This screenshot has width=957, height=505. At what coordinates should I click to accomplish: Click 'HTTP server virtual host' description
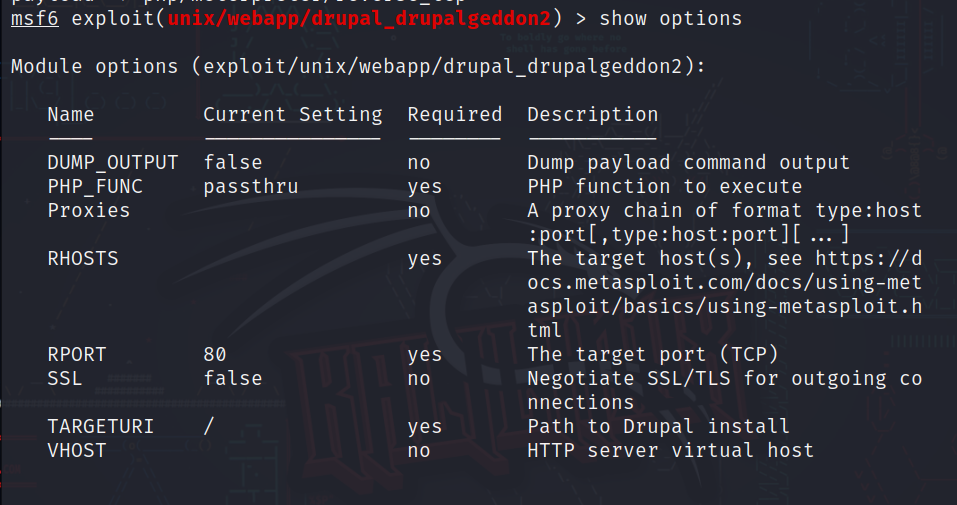tap(670, 451)
